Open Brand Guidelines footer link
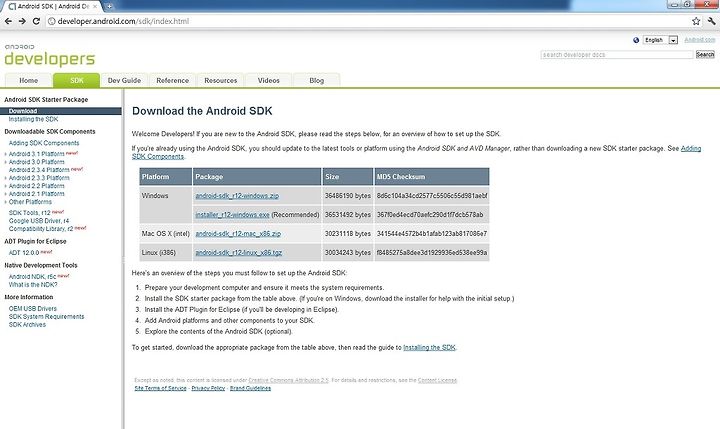Image resolution: width=720 pixels, height=429 pixels. click(250, 388)
